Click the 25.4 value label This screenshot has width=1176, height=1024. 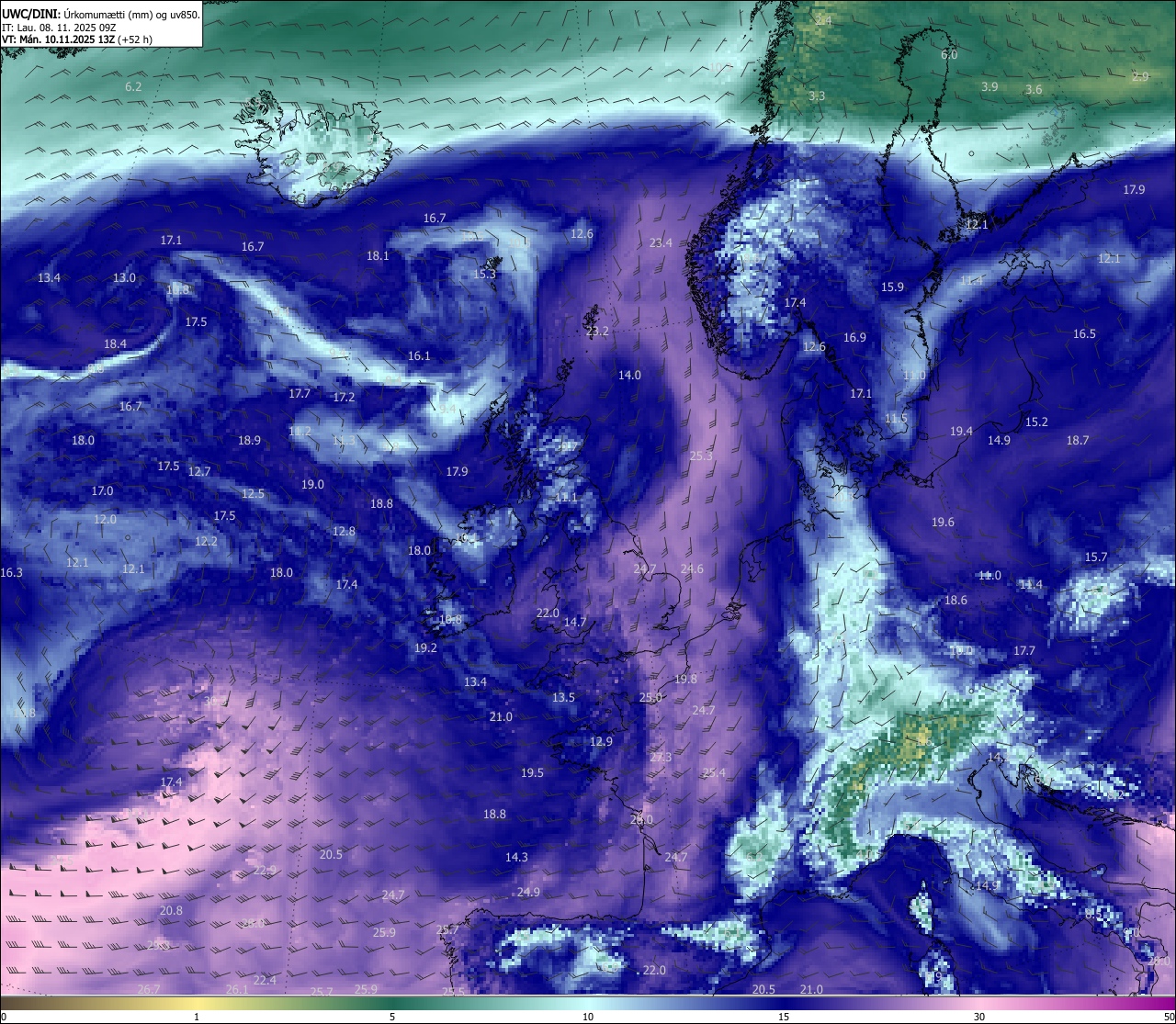tap(714, 772)
